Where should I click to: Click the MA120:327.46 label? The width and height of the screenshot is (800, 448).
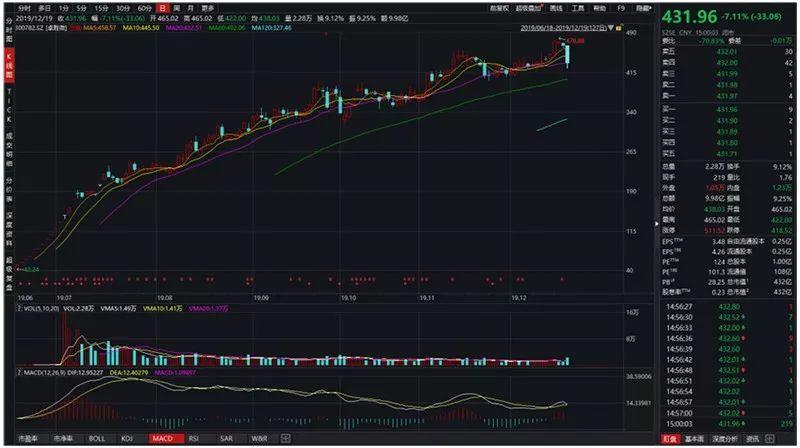(271, 28)
